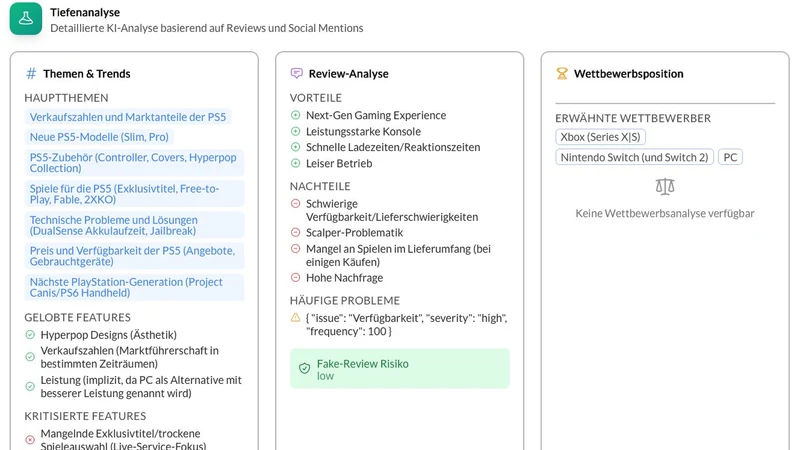Click the minus icon beside Hohe Nachfrage
This screenshot has width=800, height=450.
pyautogui.click(x=295, y=278)
